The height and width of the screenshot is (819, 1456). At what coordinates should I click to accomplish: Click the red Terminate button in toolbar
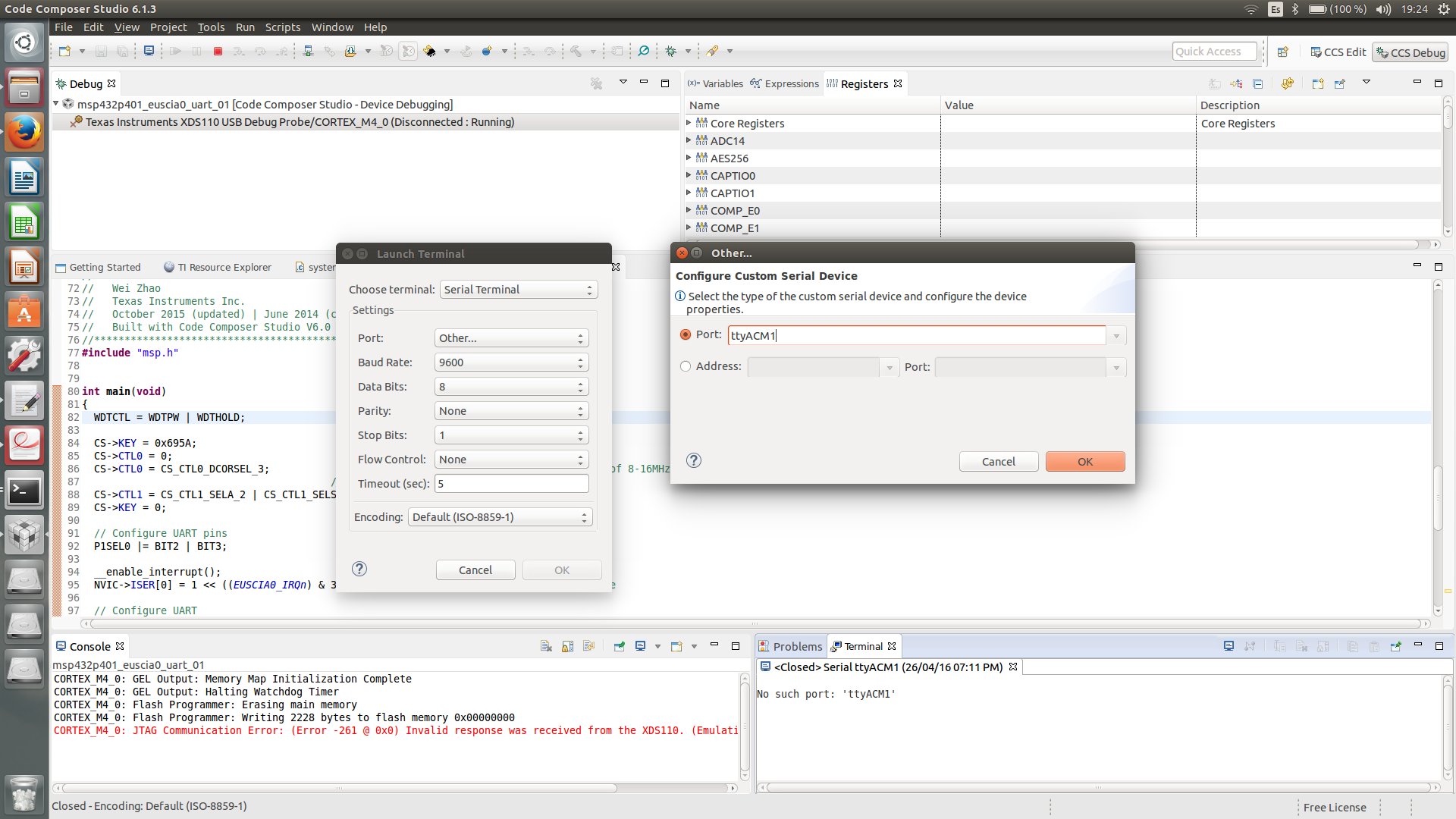click(x=218, y=52)
